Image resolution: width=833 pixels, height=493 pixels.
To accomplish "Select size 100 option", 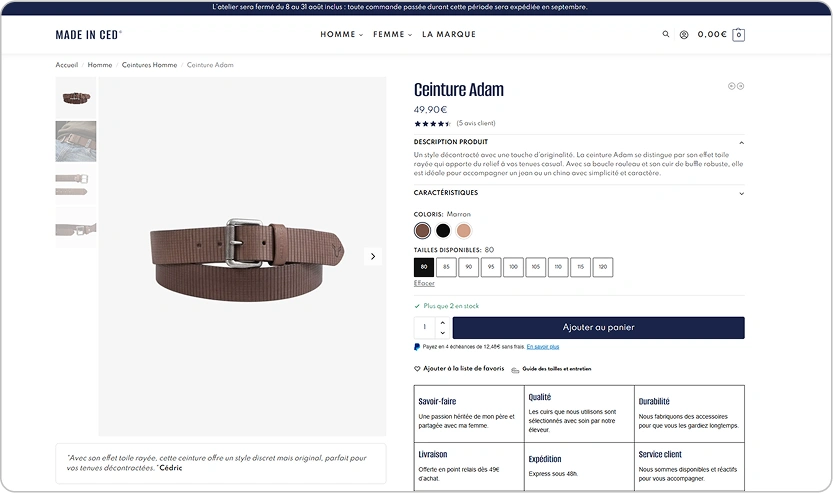I will point(513,267).
